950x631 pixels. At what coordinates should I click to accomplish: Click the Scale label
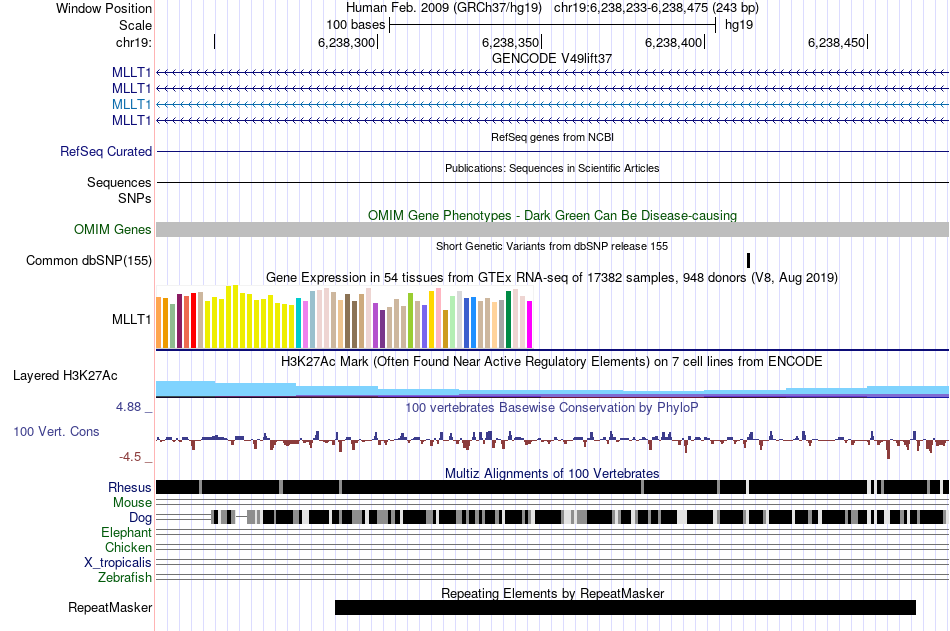coord(135,25)
